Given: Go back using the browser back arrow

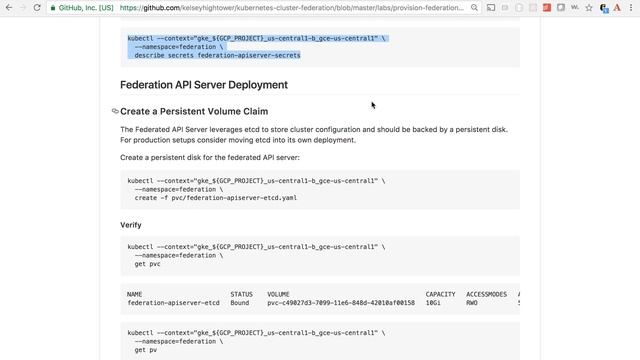Looking at the screenshot, I should pos(9,7).
